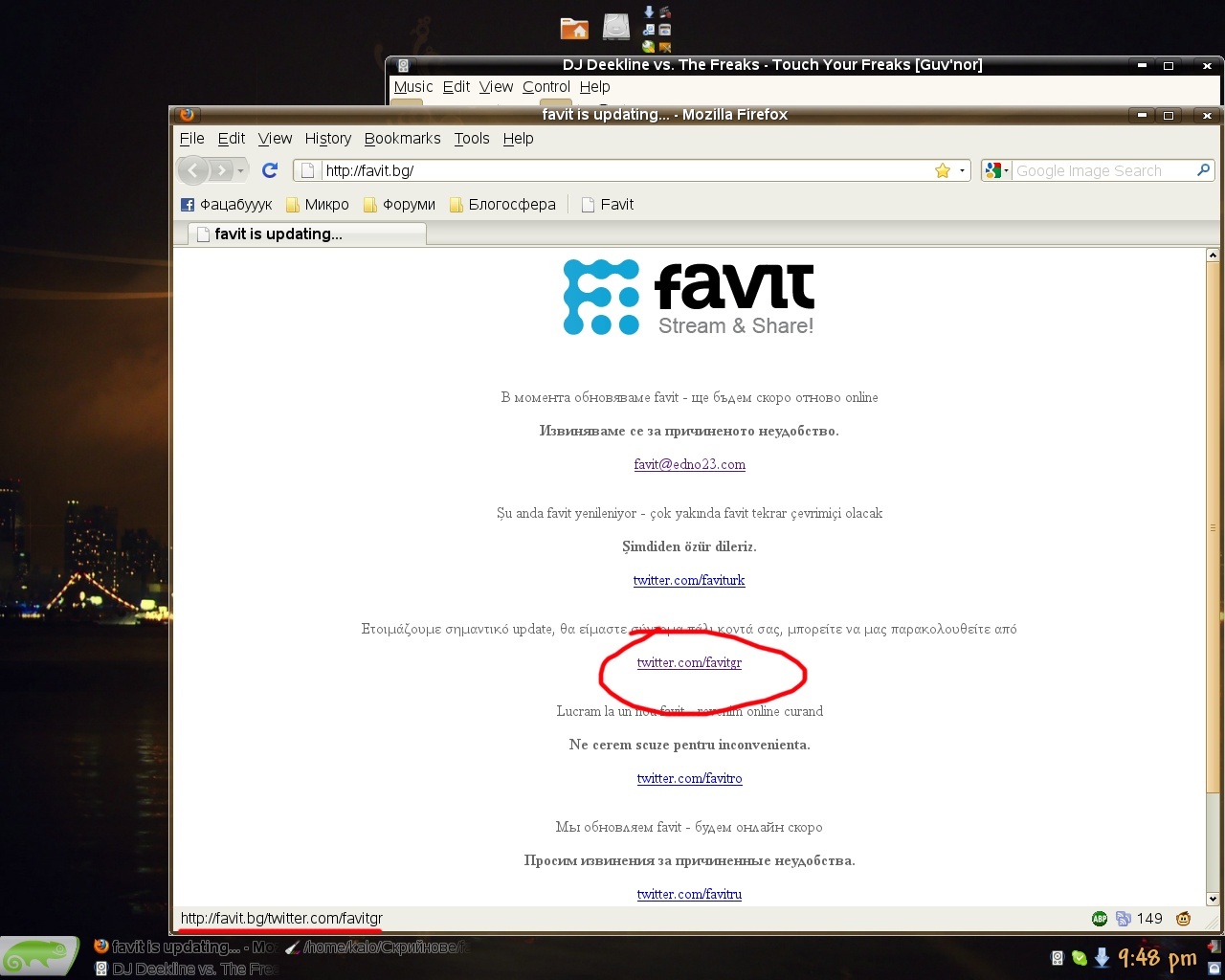Switch to DJ Deekline taskbar entry
1225x980 pixels.
187,969
